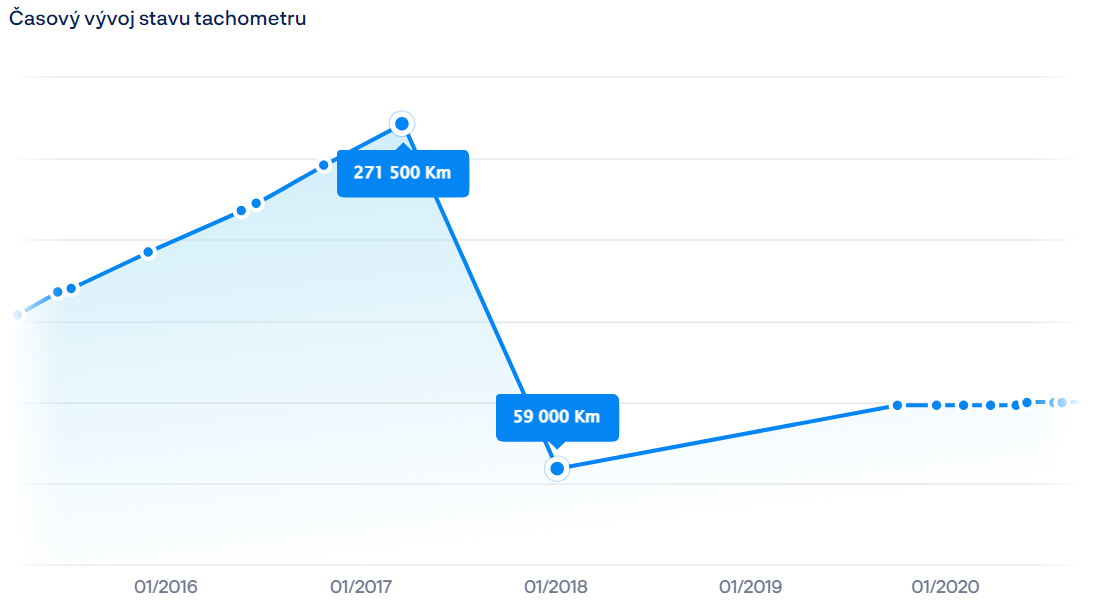This screenshot has width=1093, height=605.
Task: Click the peak data point above 271 500 Km
Action: (402, 124)
